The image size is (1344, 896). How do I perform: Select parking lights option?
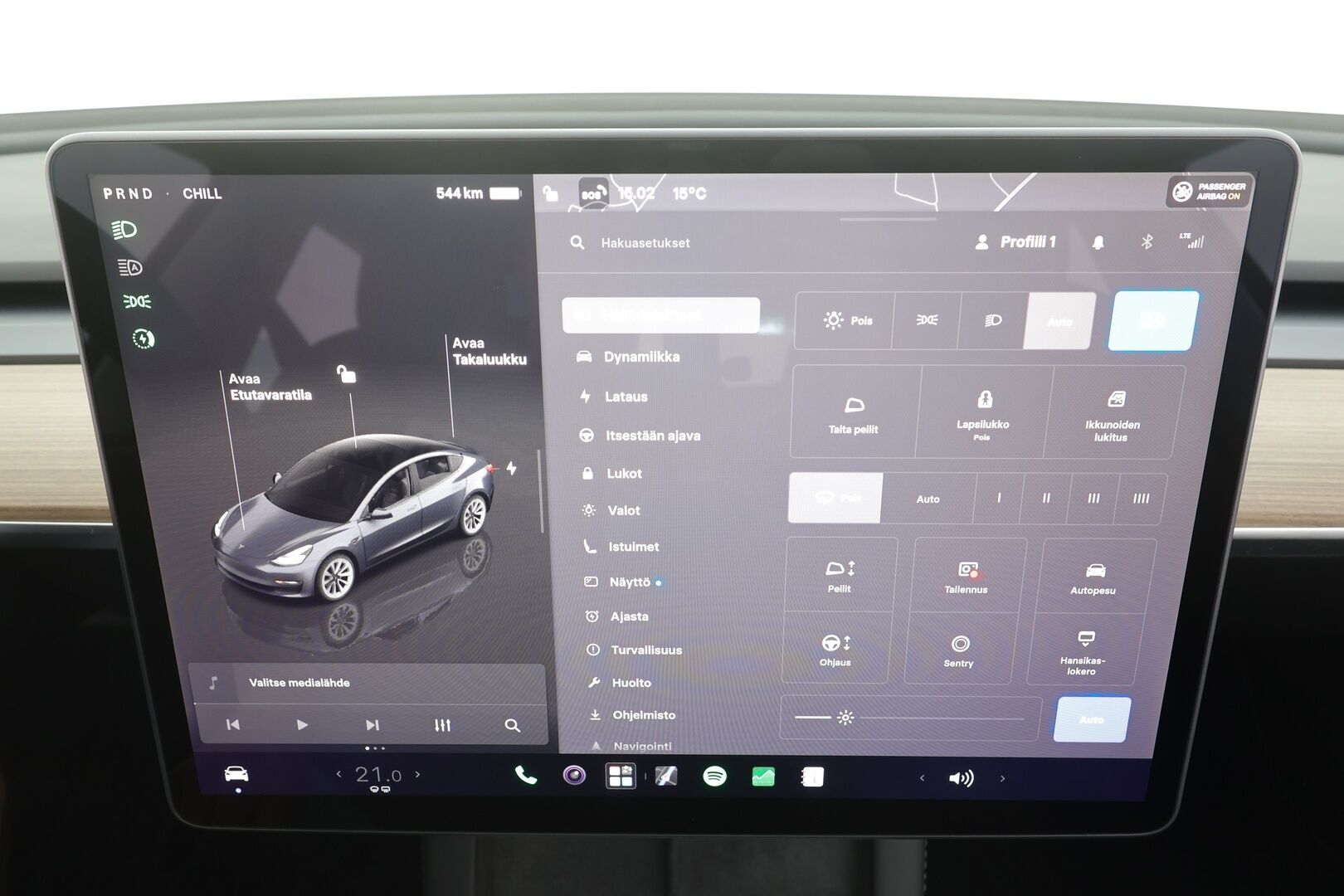click(927, 320)
